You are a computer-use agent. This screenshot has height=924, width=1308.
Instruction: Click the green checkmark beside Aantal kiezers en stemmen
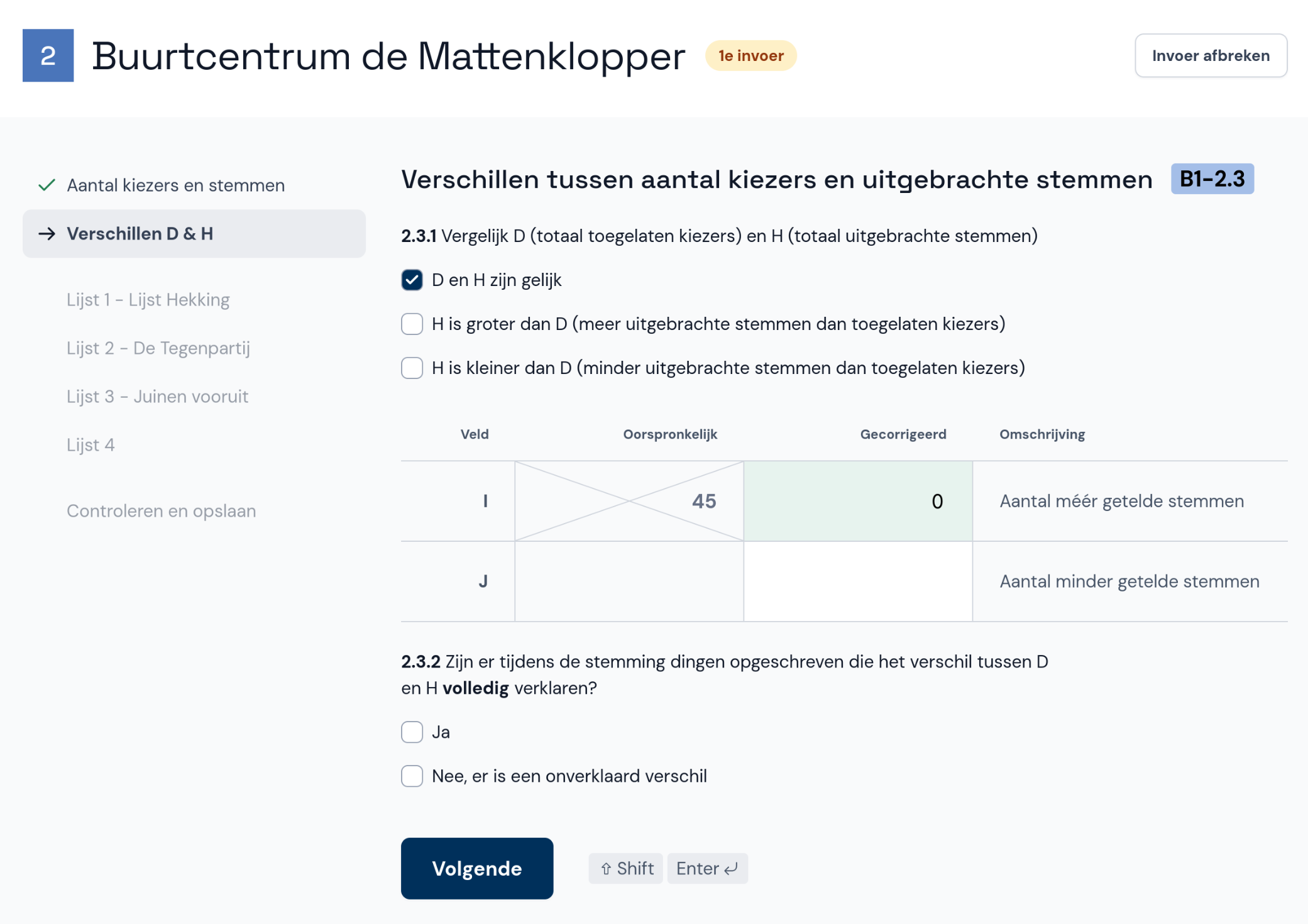45,184
